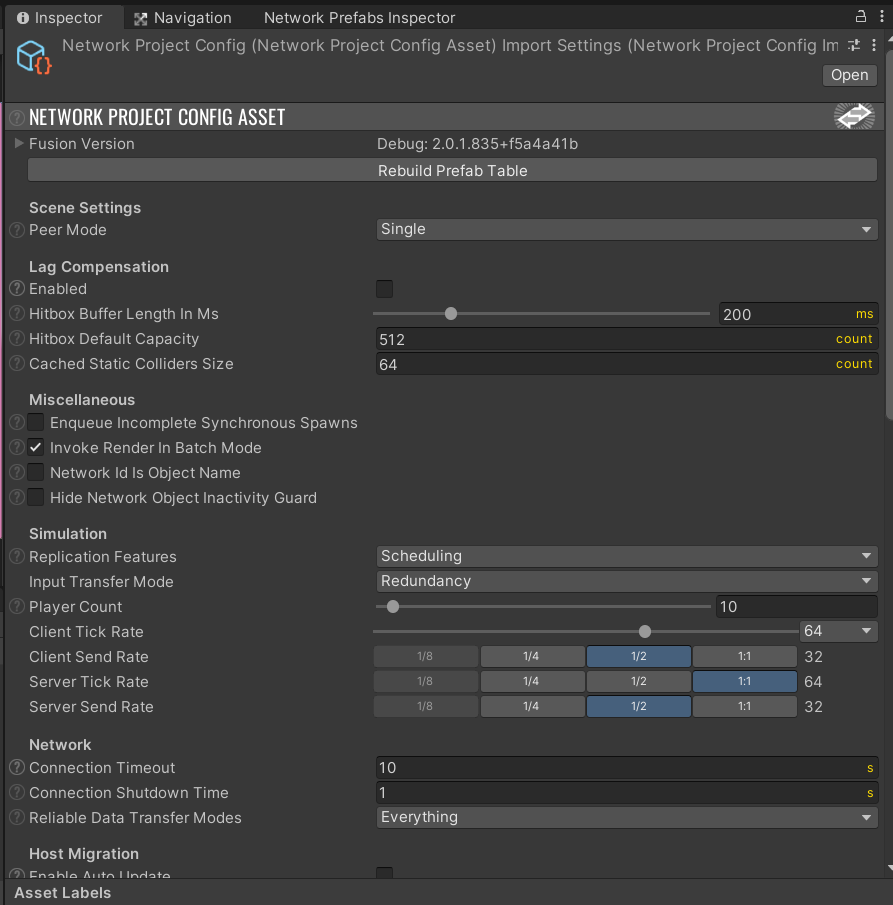The width and height of the screenshot is (893, 905).
Task: Check Network Id Is Object Name
Action: point(36,472)
